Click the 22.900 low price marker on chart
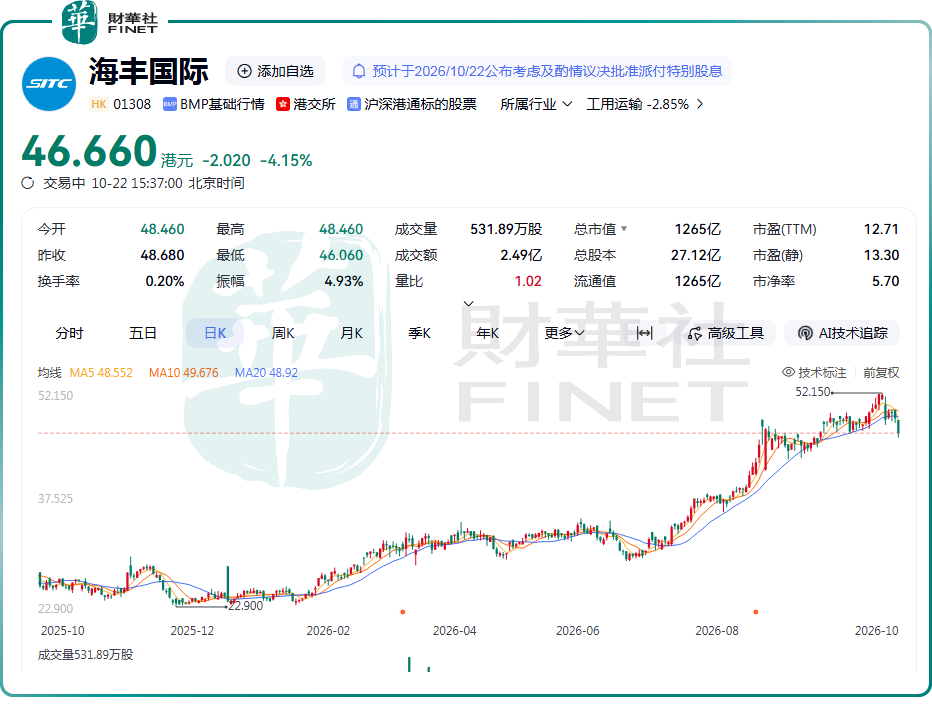932x717 pixels. (x=245, y=606)
